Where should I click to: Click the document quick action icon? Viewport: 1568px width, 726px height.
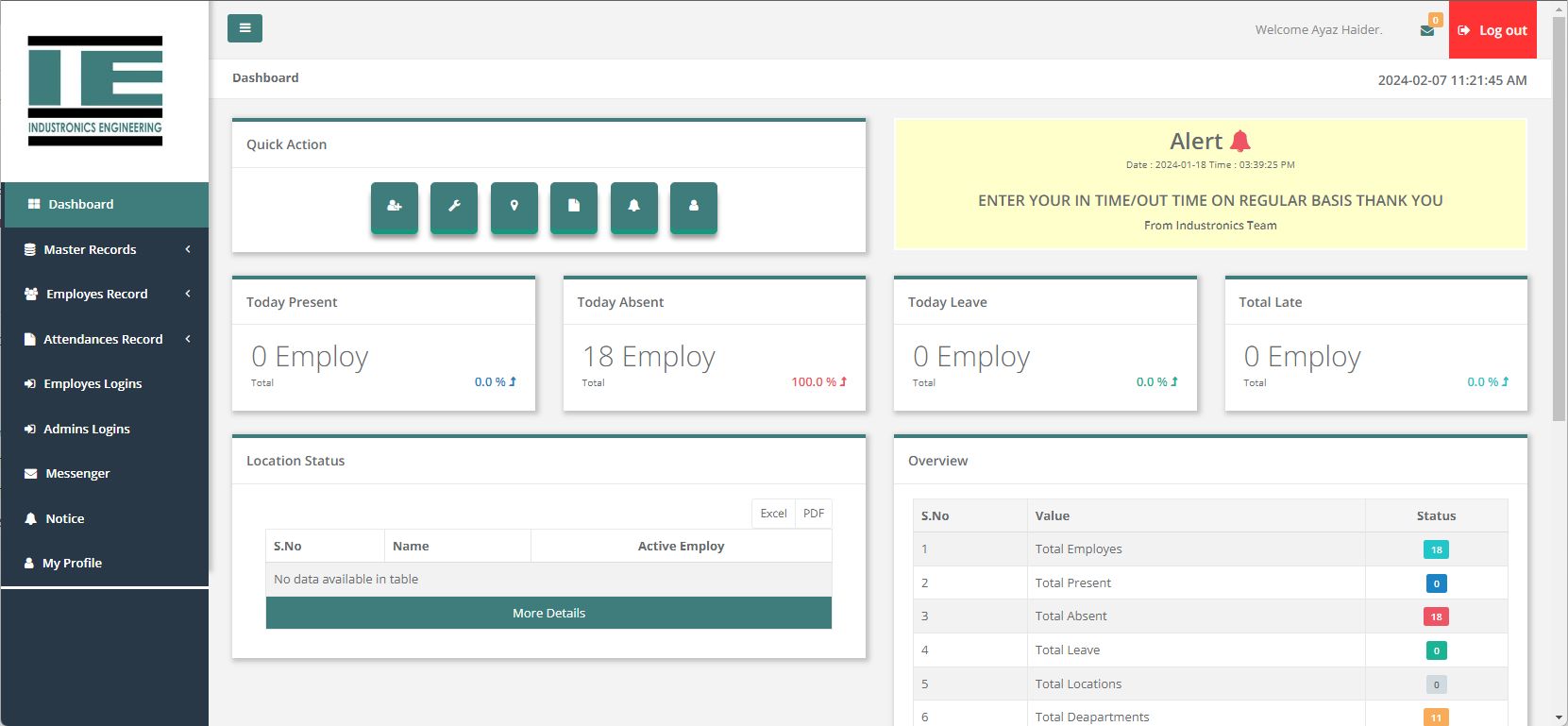pos(574,207)
